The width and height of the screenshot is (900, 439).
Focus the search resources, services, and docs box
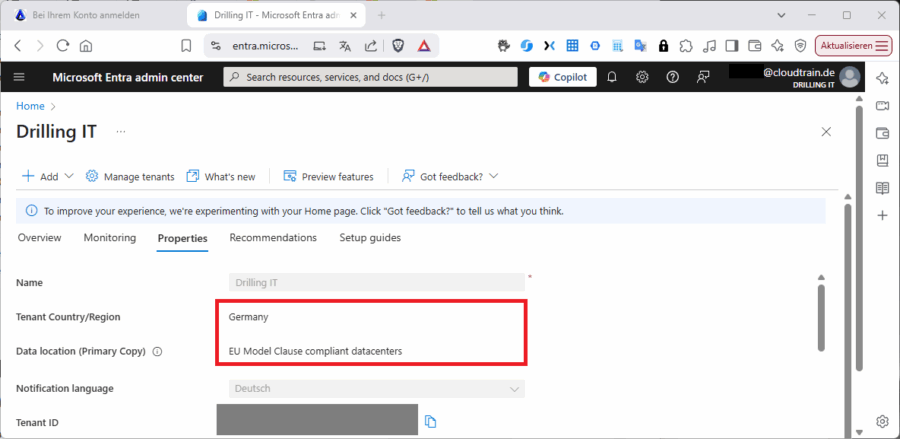point(370,77)
